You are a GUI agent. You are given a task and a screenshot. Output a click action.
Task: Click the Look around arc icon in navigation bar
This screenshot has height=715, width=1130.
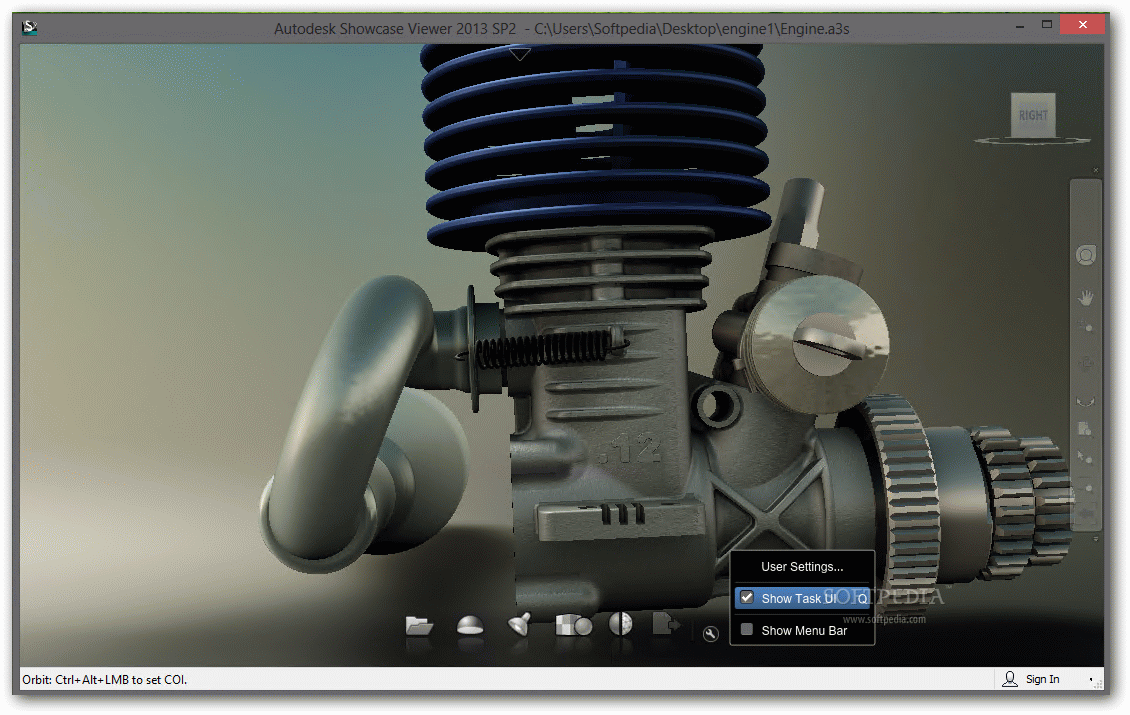1085,401
